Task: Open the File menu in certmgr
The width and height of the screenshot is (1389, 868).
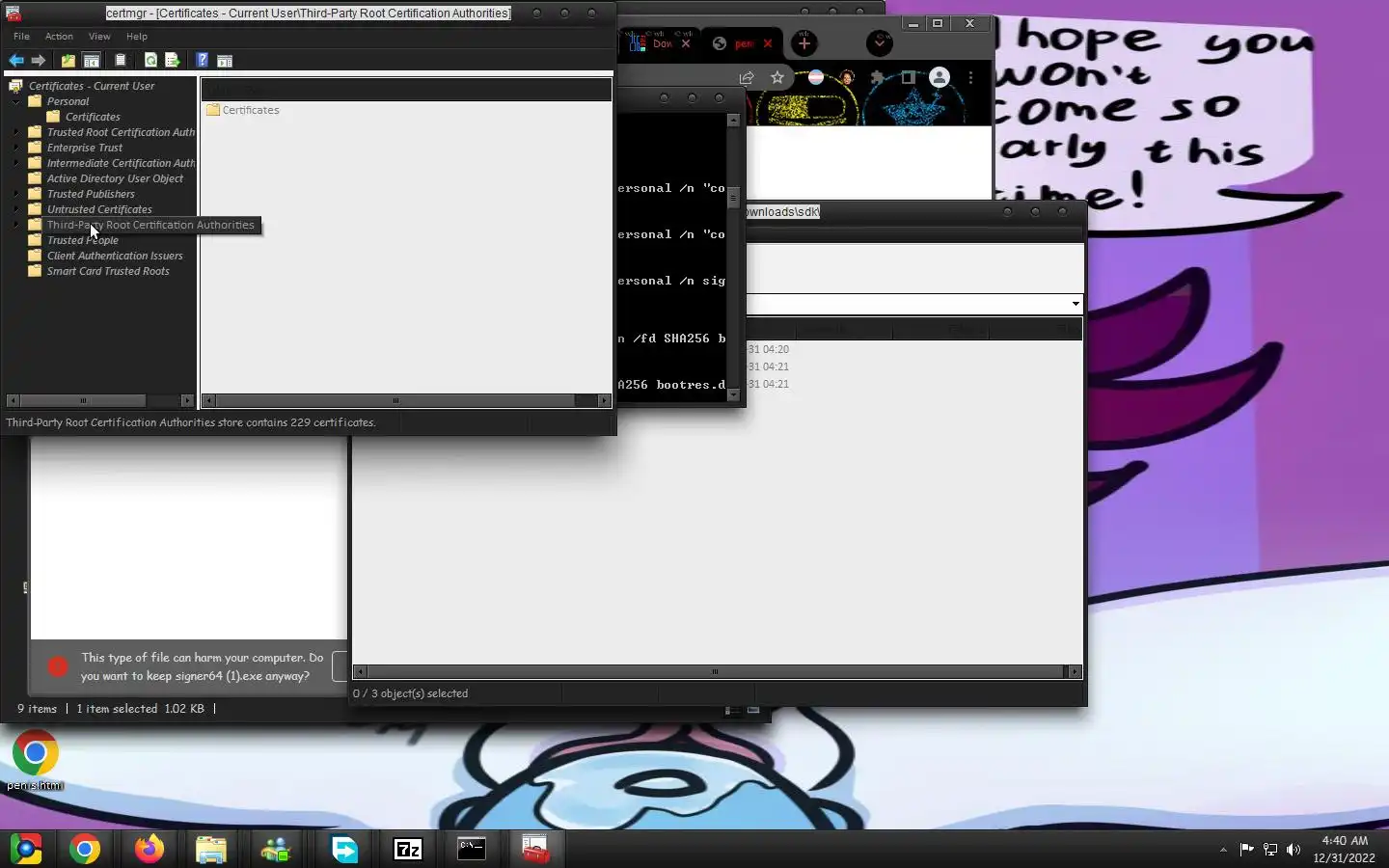Action: pos(21,37)
